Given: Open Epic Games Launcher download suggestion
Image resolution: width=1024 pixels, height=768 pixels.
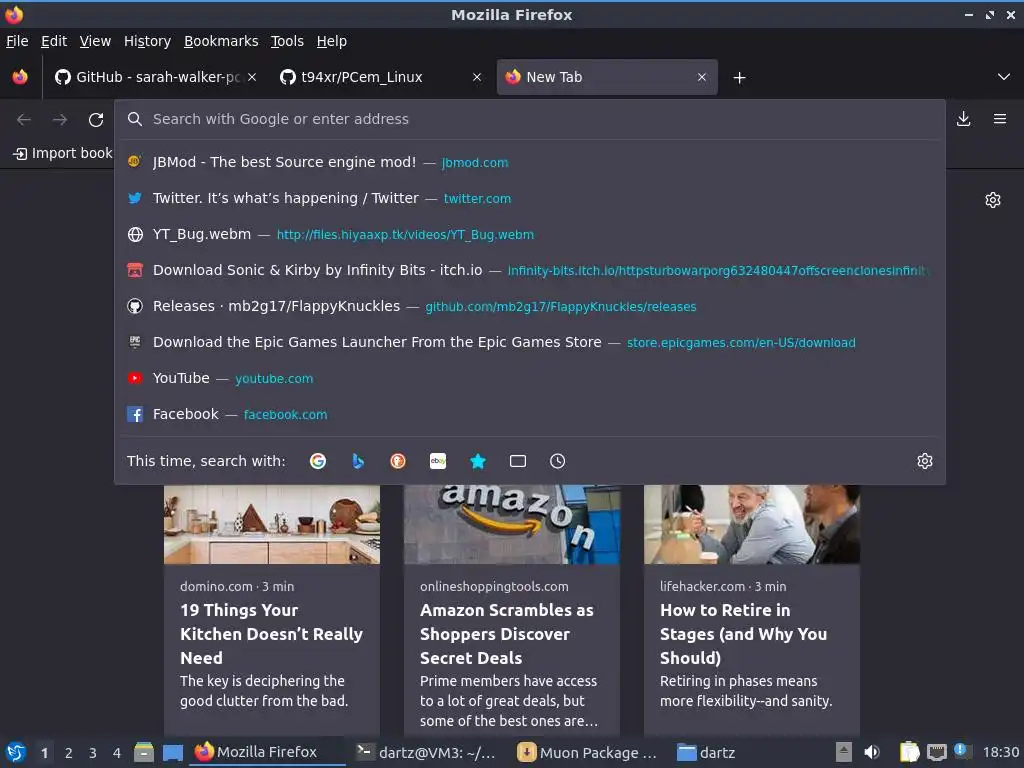Looking at the screenshot, I should click(x=530, y=342).
